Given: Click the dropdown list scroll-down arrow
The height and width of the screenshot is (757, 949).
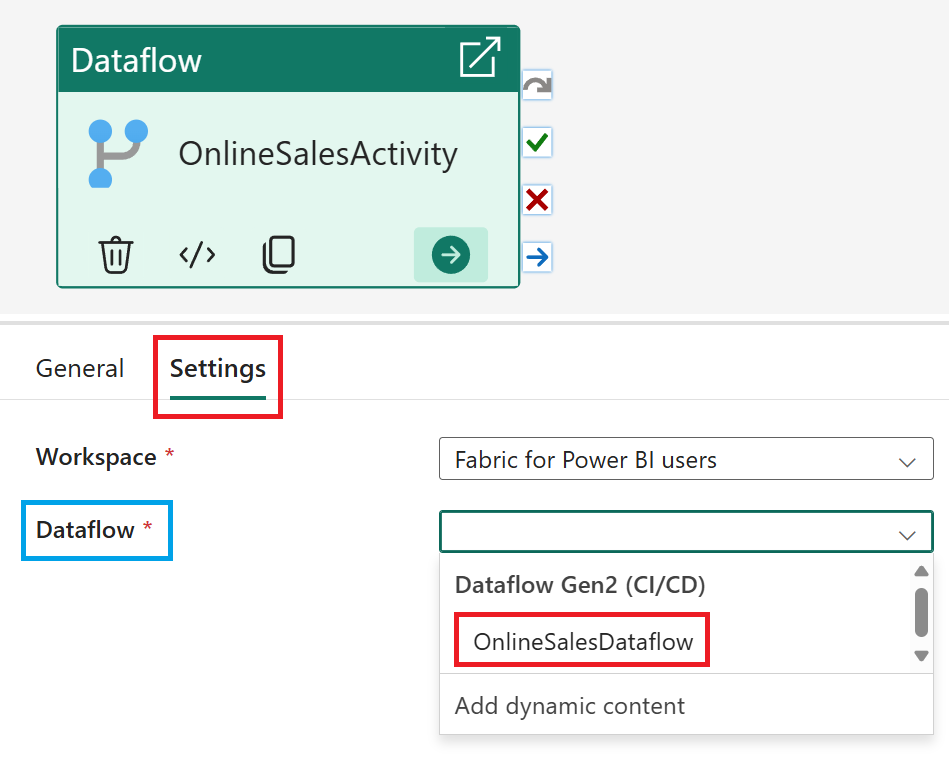Looking at the screenshot, I should click(x=921, y=656).
